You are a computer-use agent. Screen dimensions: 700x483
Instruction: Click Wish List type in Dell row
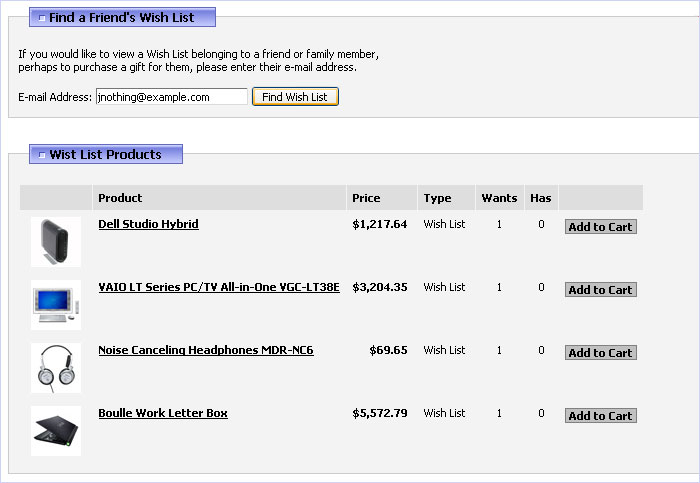[444, 224]
